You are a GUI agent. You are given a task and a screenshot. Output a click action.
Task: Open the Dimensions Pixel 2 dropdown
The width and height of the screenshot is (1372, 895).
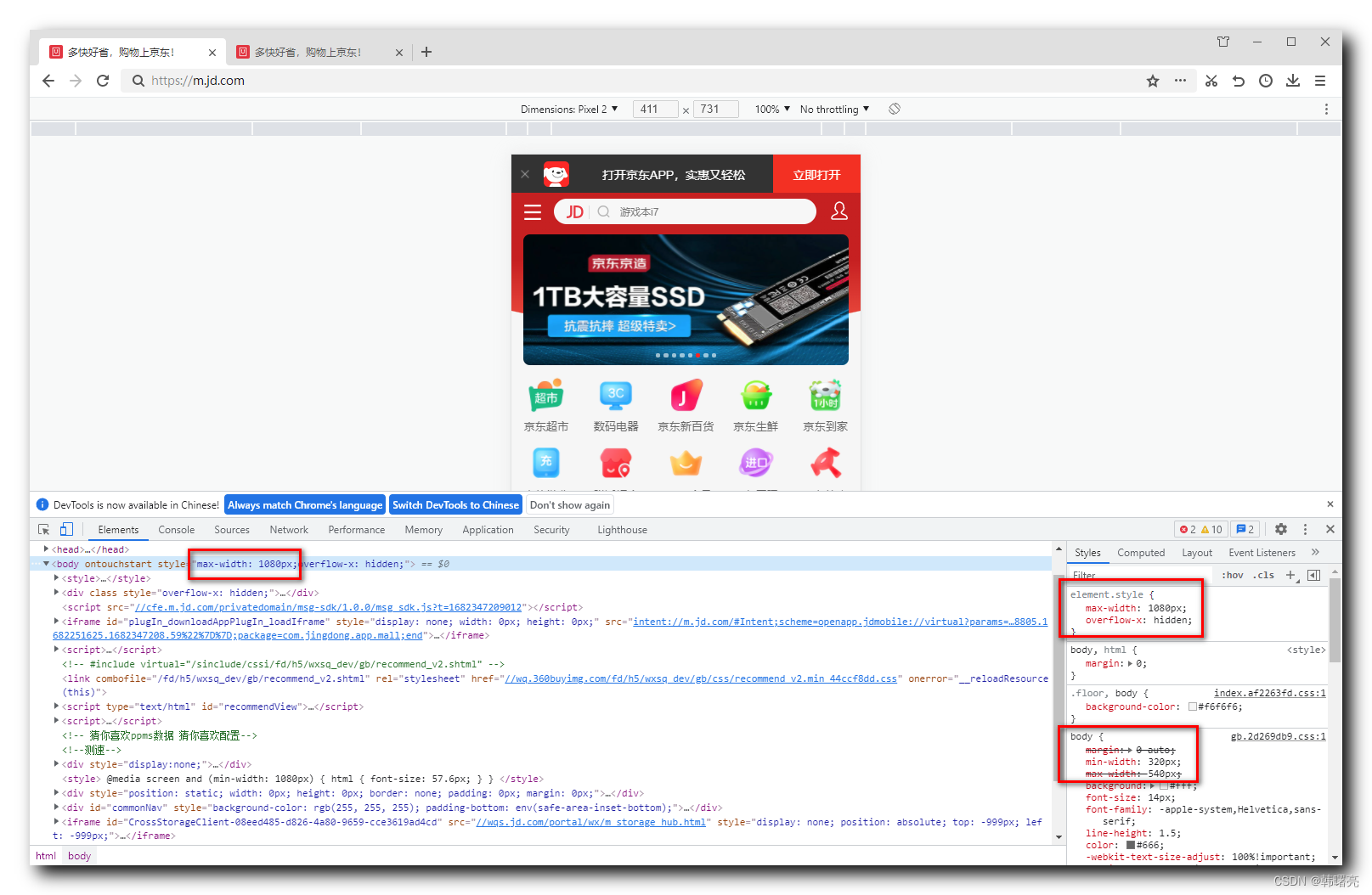[569, 109]
